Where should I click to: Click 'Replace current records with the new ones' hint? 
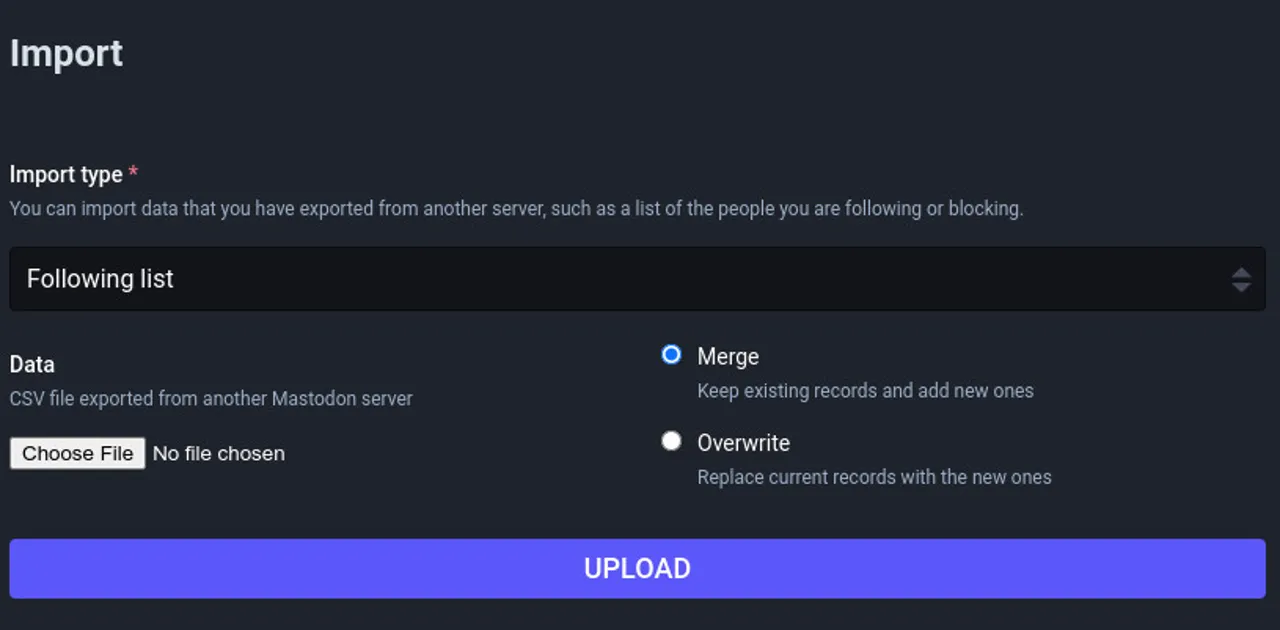tap(874, 478)
